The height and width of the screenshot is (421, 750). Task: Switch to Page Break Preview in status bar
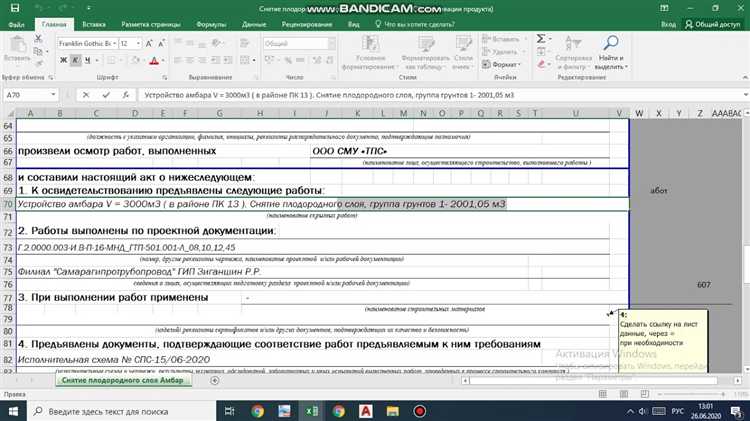645,394
